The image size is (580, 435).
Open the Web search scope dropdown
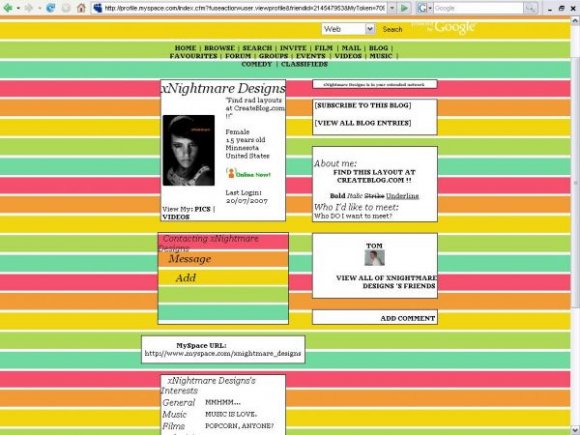coord(348,29)
